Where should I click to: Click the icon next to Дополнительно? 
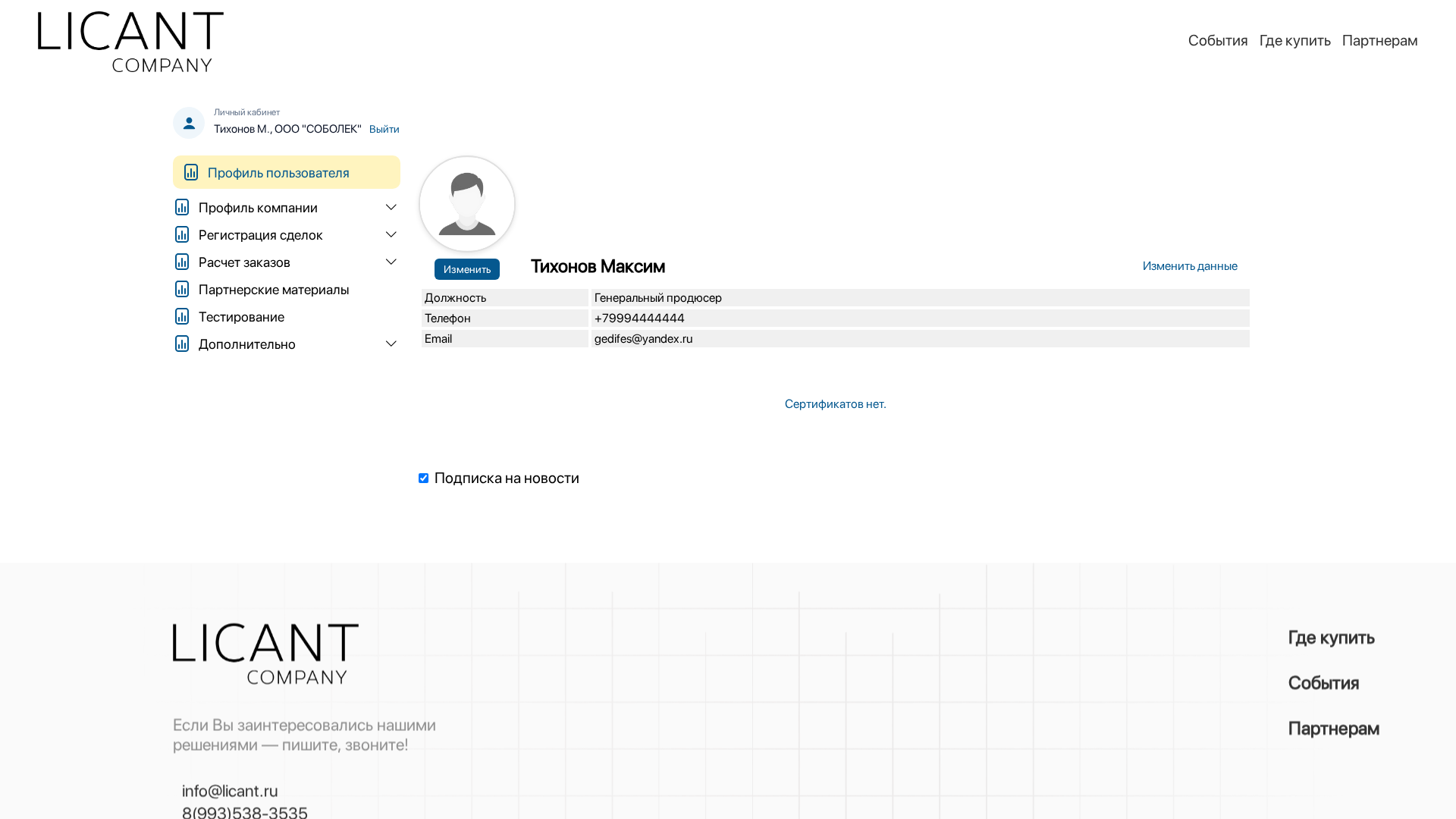[182, 344]
